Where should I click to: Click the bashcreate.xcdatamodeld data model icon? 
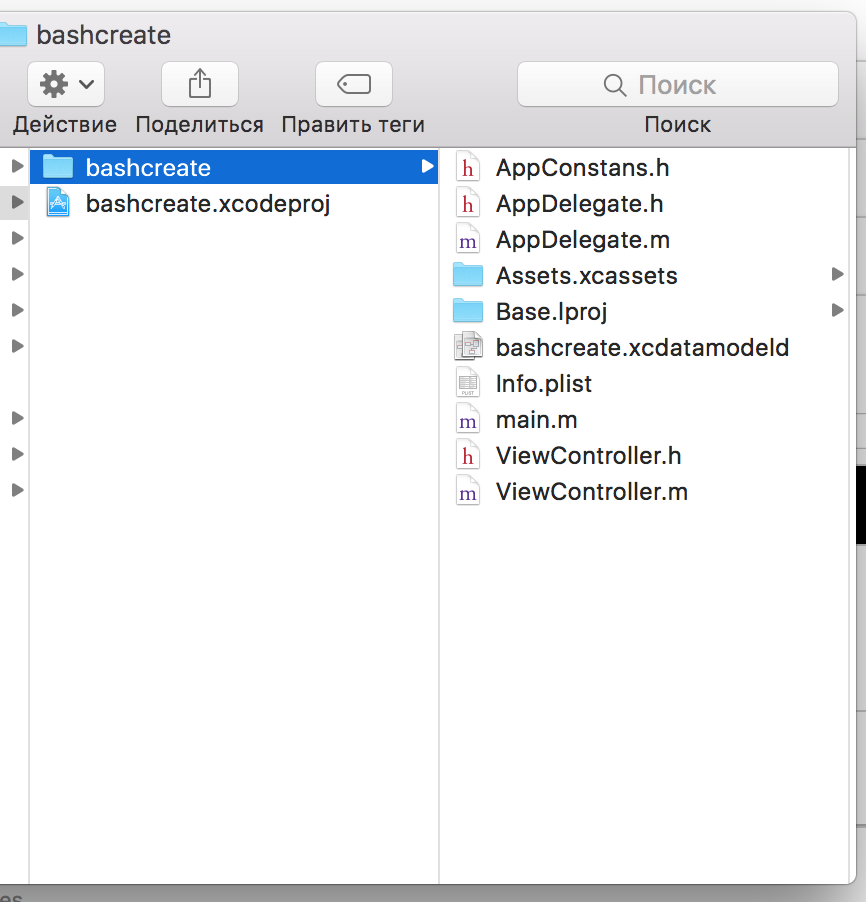click(468, 347)
